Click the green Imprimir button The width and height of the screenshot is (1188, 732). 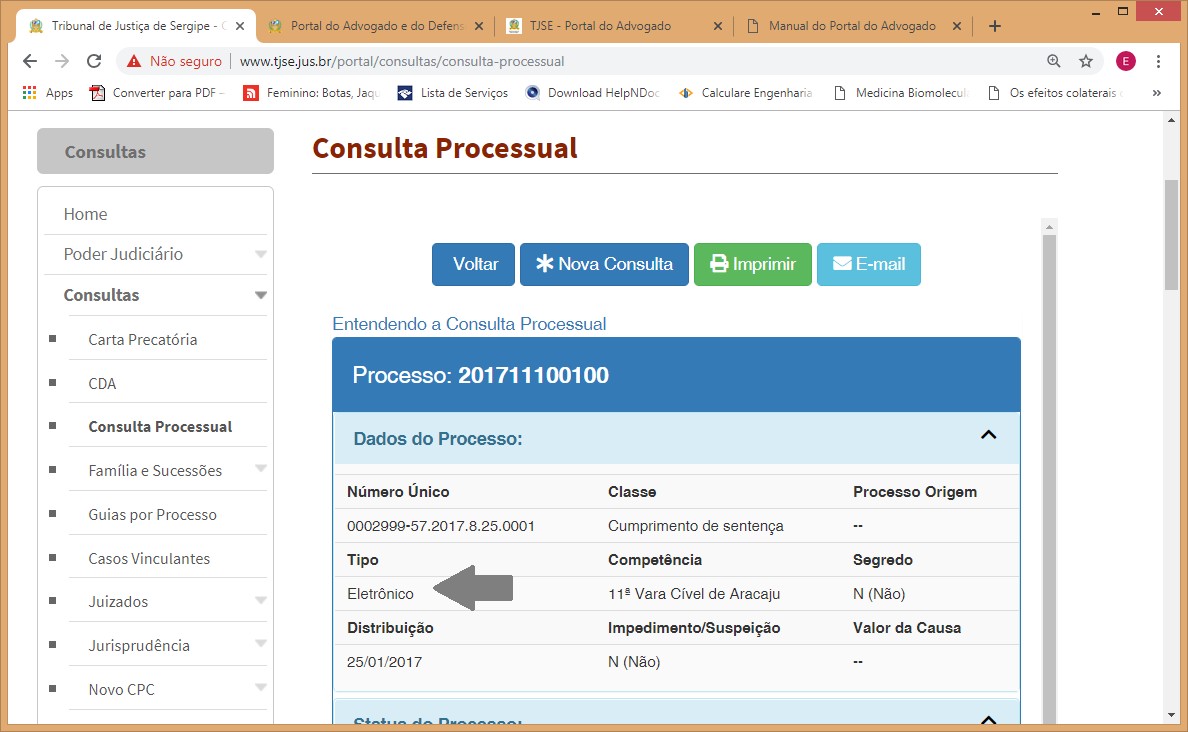pyautogui.click(x=752, y=264)
